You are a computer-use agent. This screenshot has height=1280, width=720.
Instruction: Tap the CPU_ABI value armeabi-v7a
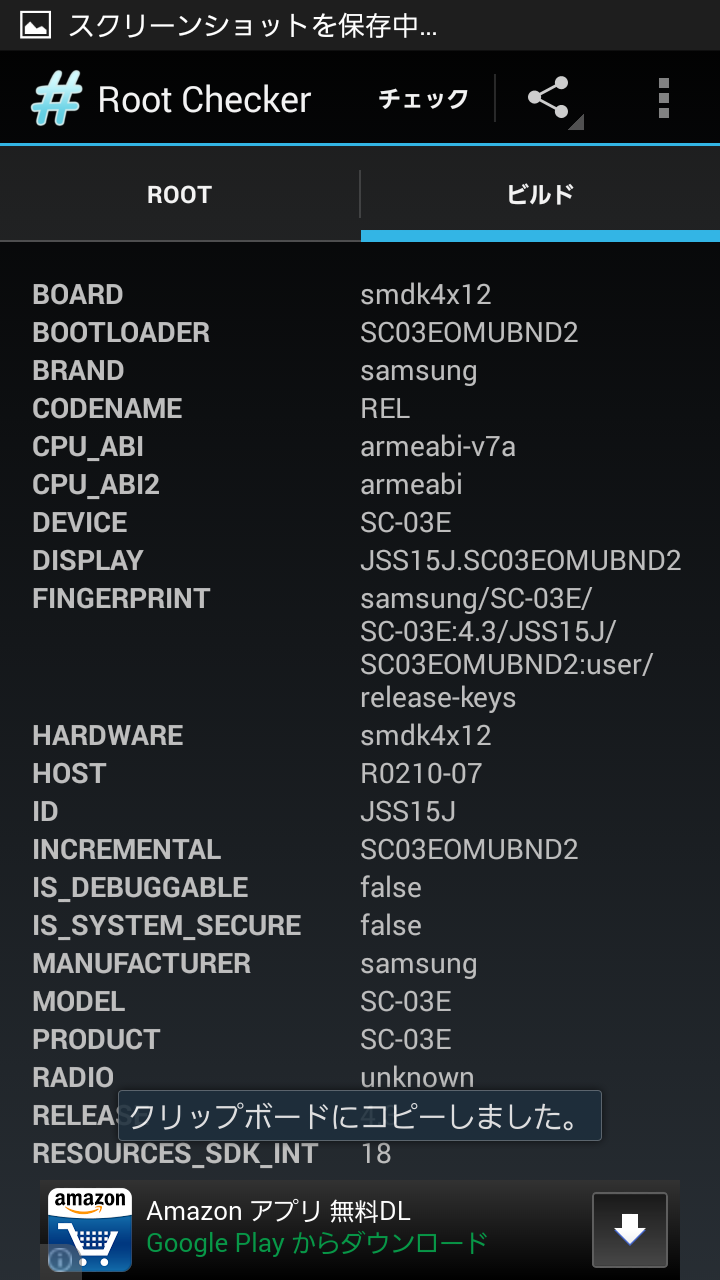pos(438,447)
